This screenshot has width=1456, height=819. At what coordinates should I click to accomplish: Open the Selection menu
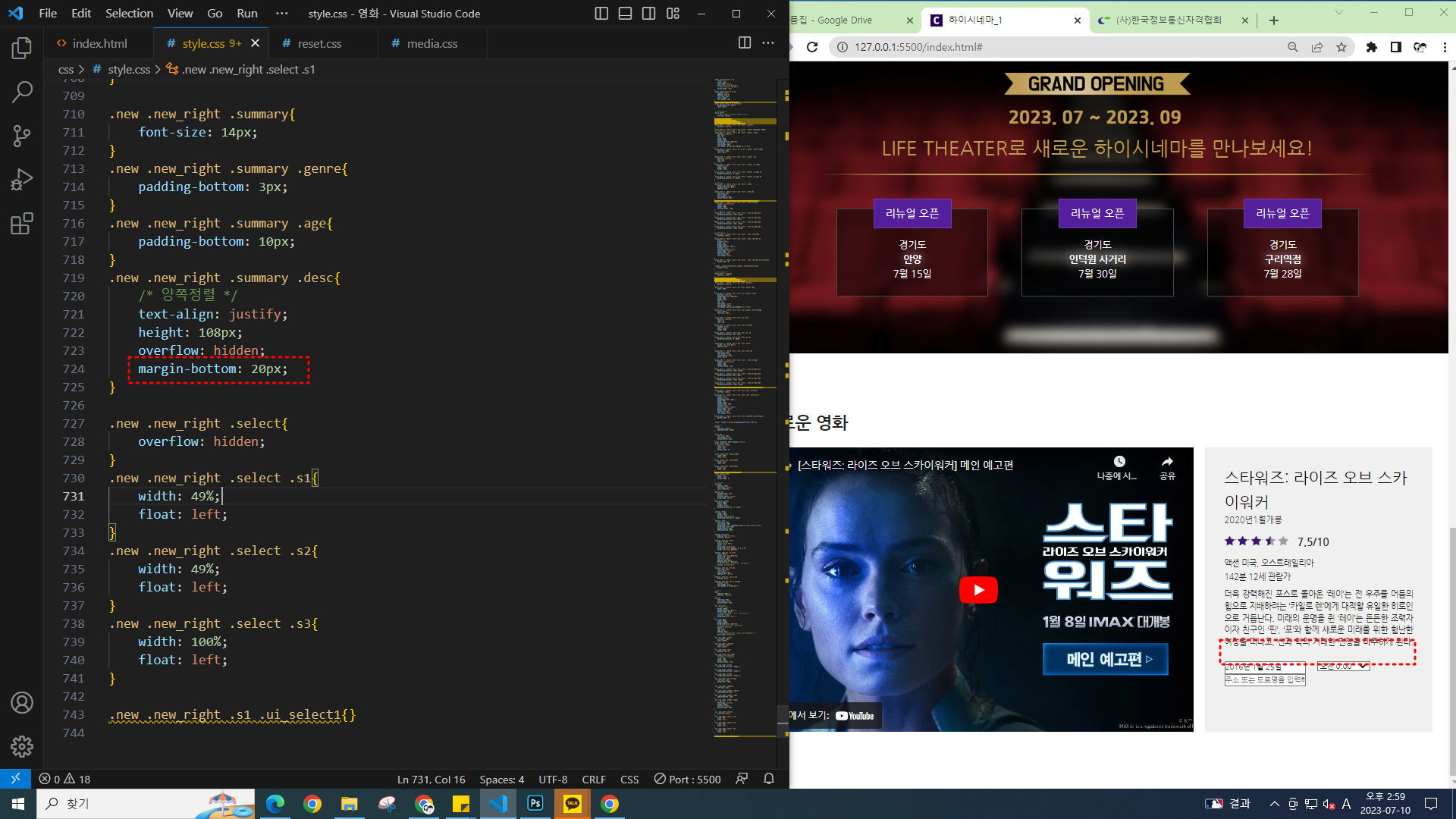click(x=129, y=14)
